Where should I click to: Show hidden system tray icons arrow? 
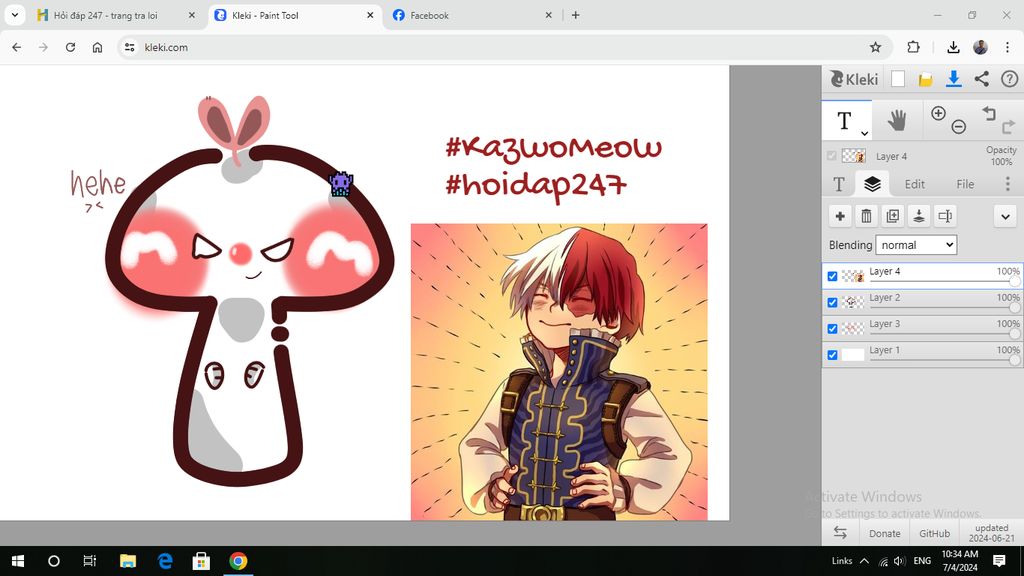click(x=864, y=560)
